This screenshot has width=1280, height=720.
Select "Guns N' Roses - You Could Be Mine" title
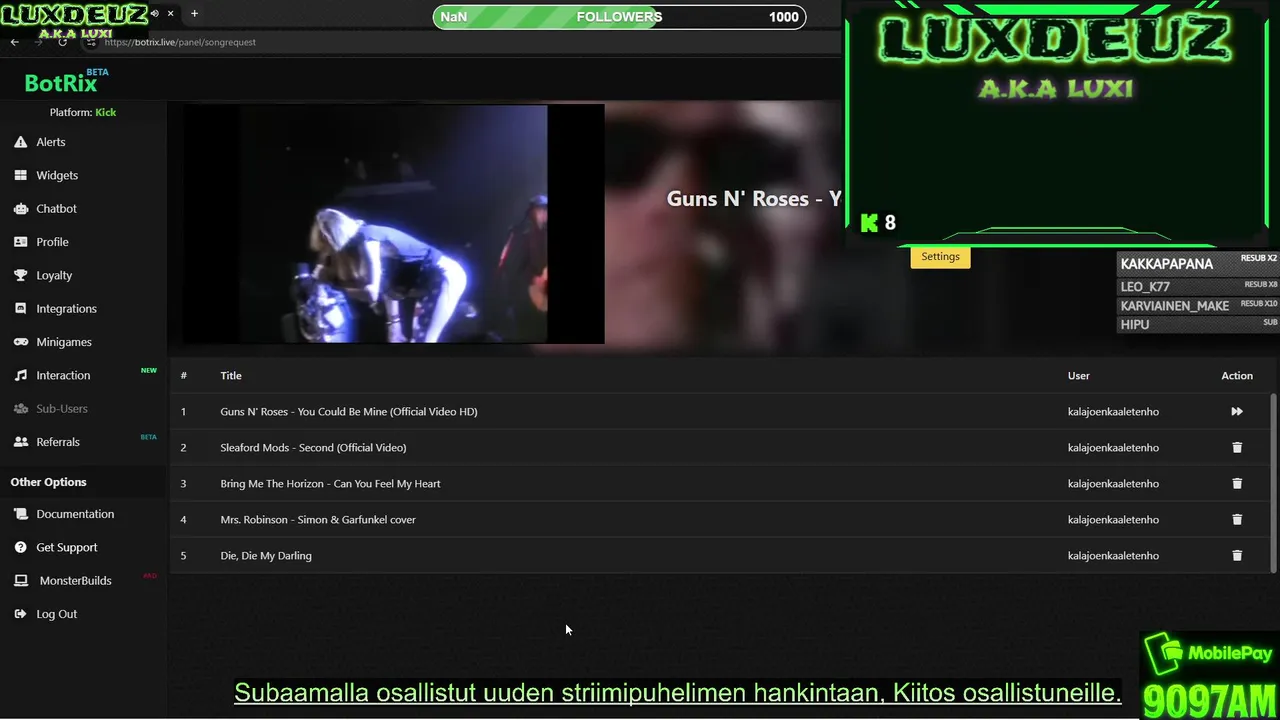(349, 411)
